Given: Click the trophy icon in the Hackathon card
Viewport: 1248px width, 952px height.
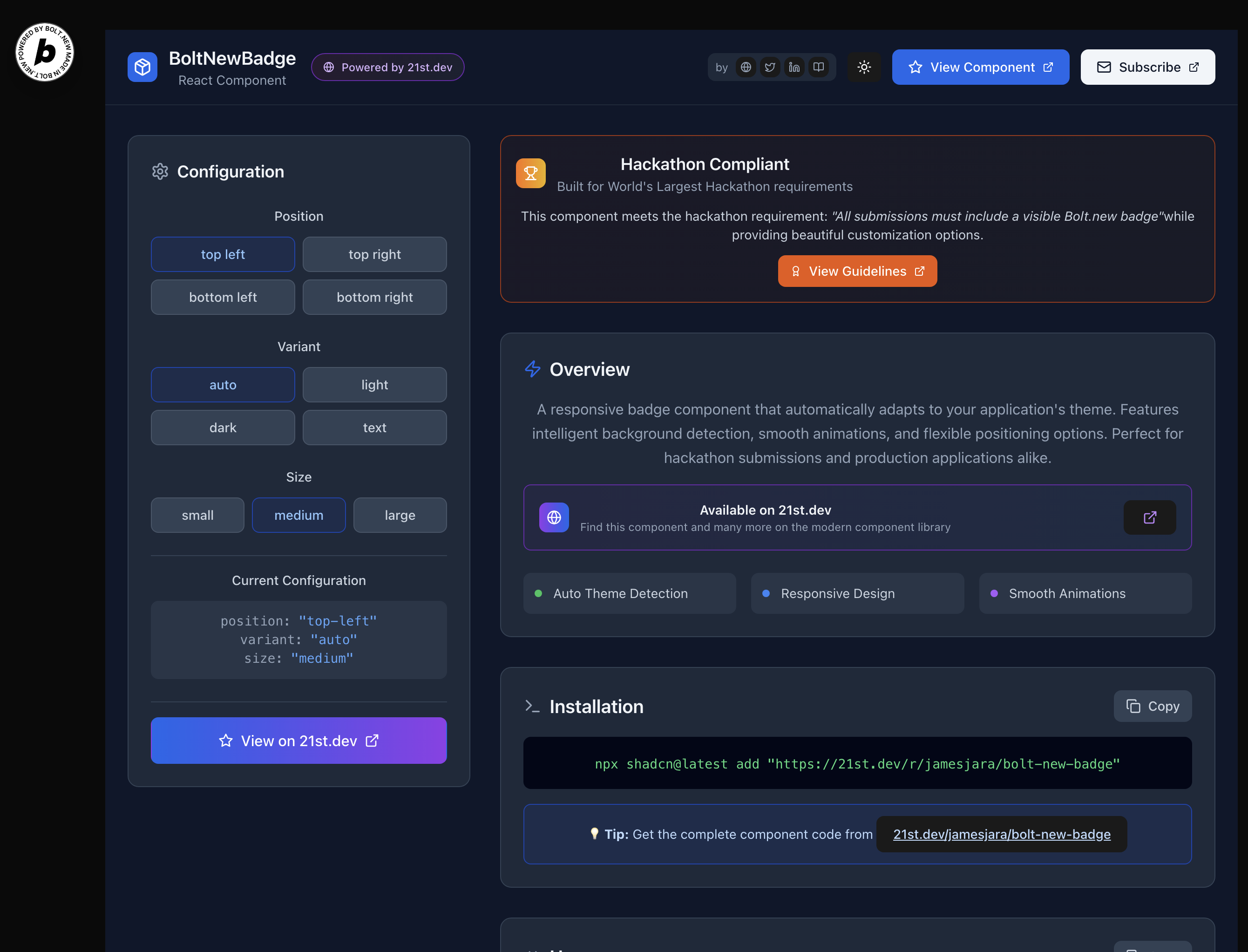Looking at the screenshot, I should point(530,173).
